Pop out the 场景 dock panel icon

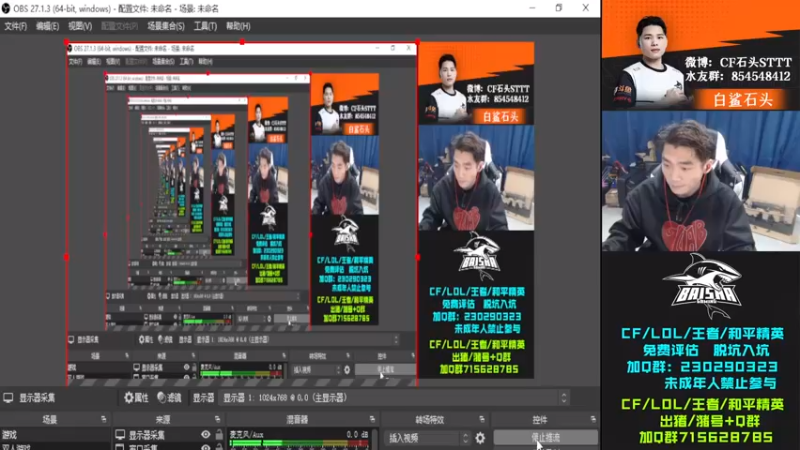click(x=104, y=419)
